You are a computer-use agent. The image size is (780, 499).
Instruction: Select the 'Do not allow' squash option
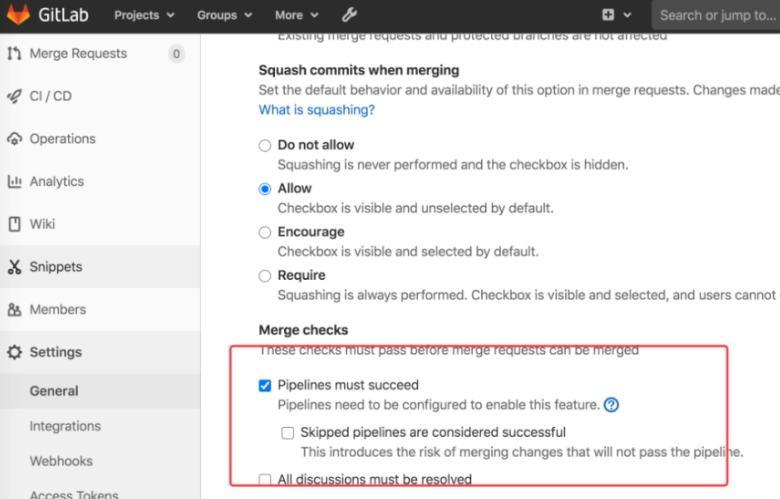(265, 145)
